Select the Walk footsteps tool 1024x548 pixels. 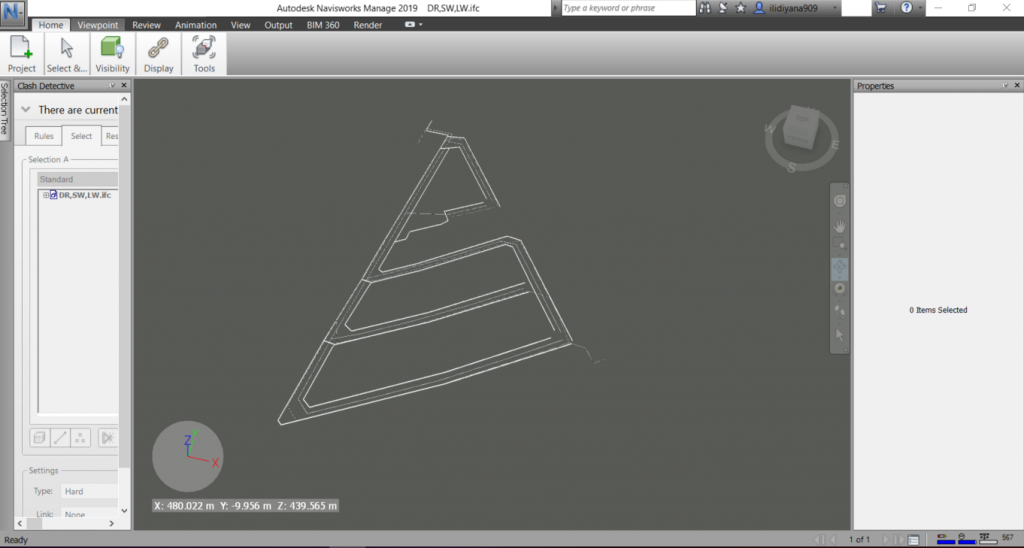point(840,312)
